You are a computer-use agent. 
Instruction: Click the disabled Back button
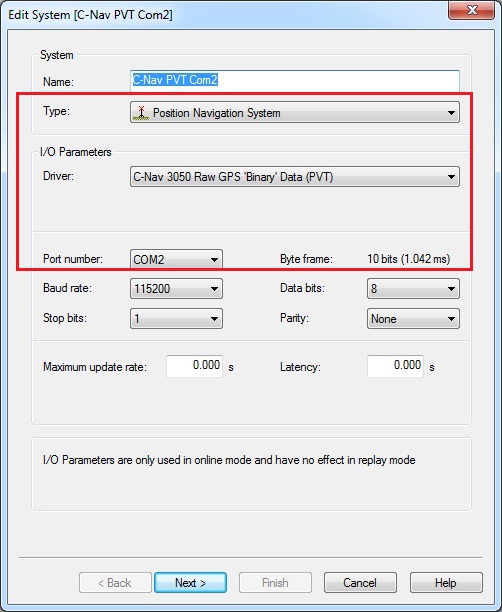point(115,583)
